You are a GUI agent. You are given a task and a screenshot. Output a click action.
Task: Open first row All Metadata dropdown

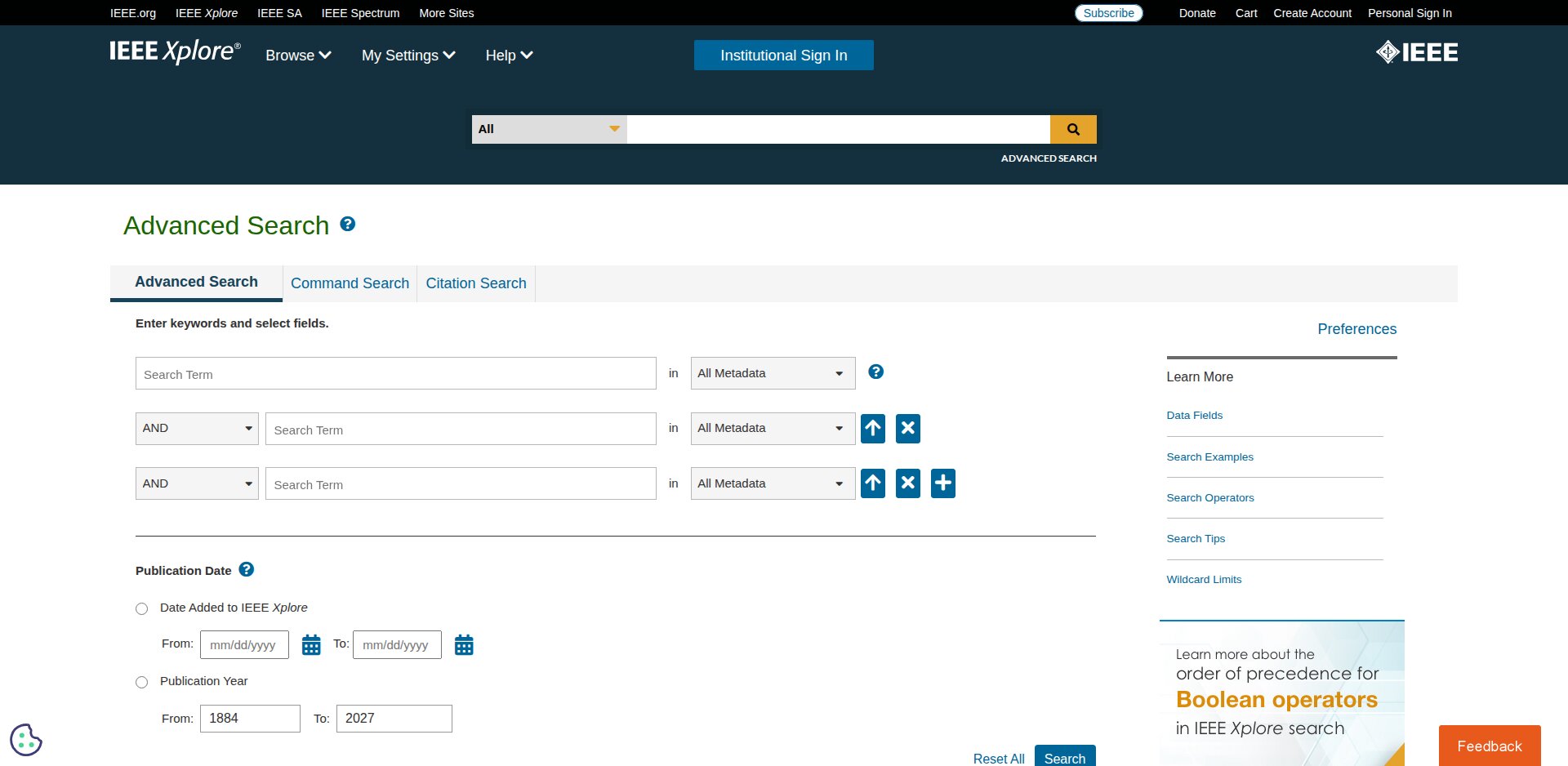[773, 373]
